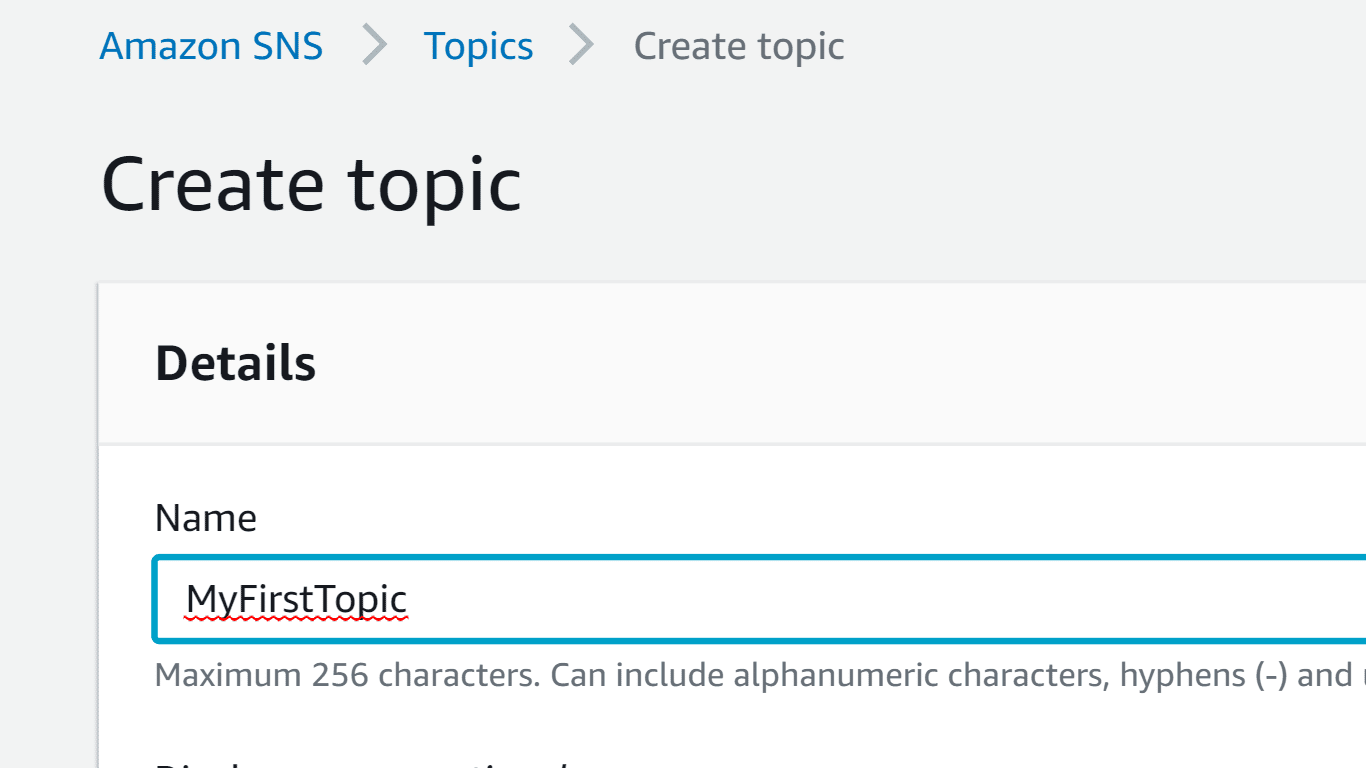Viewport: 1366px width, 768px height.
Task: Select the breadcrumb arrow following Amazon SNS
Action: 375,45
